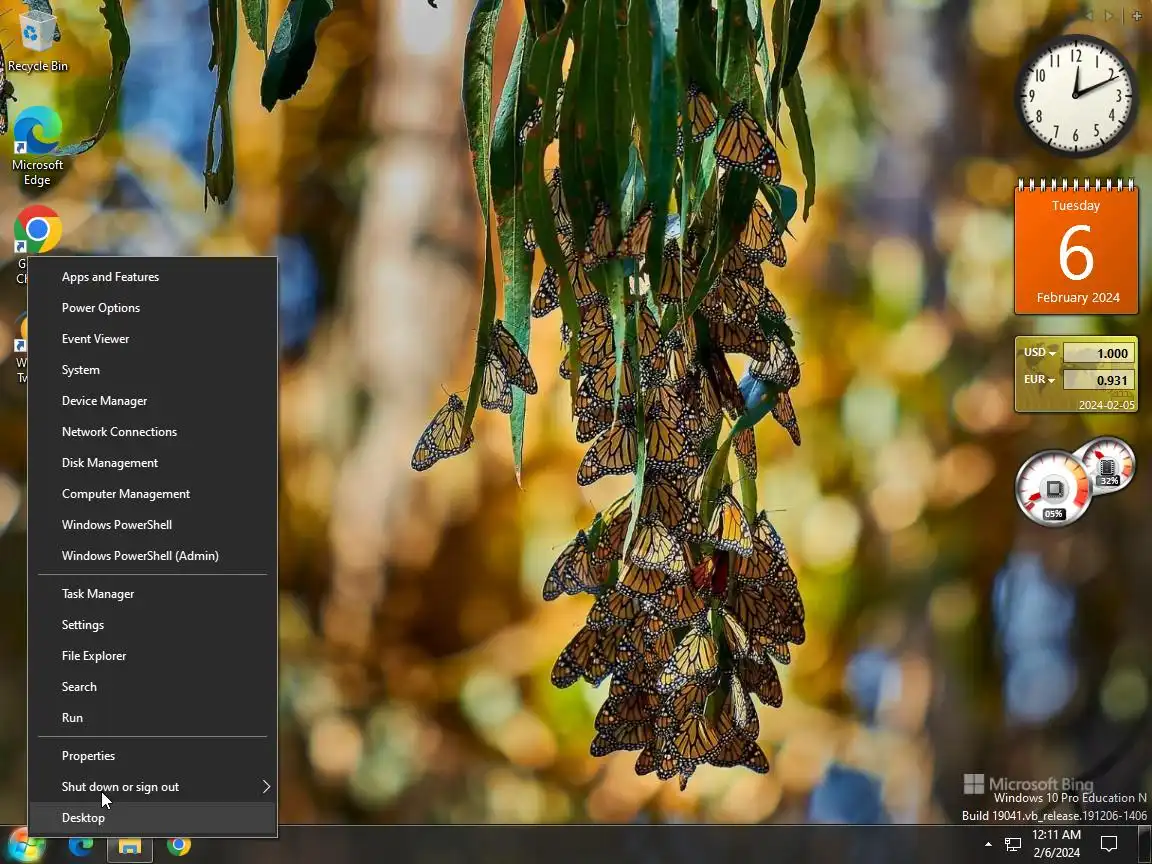Show hidden tray icons arrow
The width and height of the screenshot is (1152, 864).
point(988,844)
